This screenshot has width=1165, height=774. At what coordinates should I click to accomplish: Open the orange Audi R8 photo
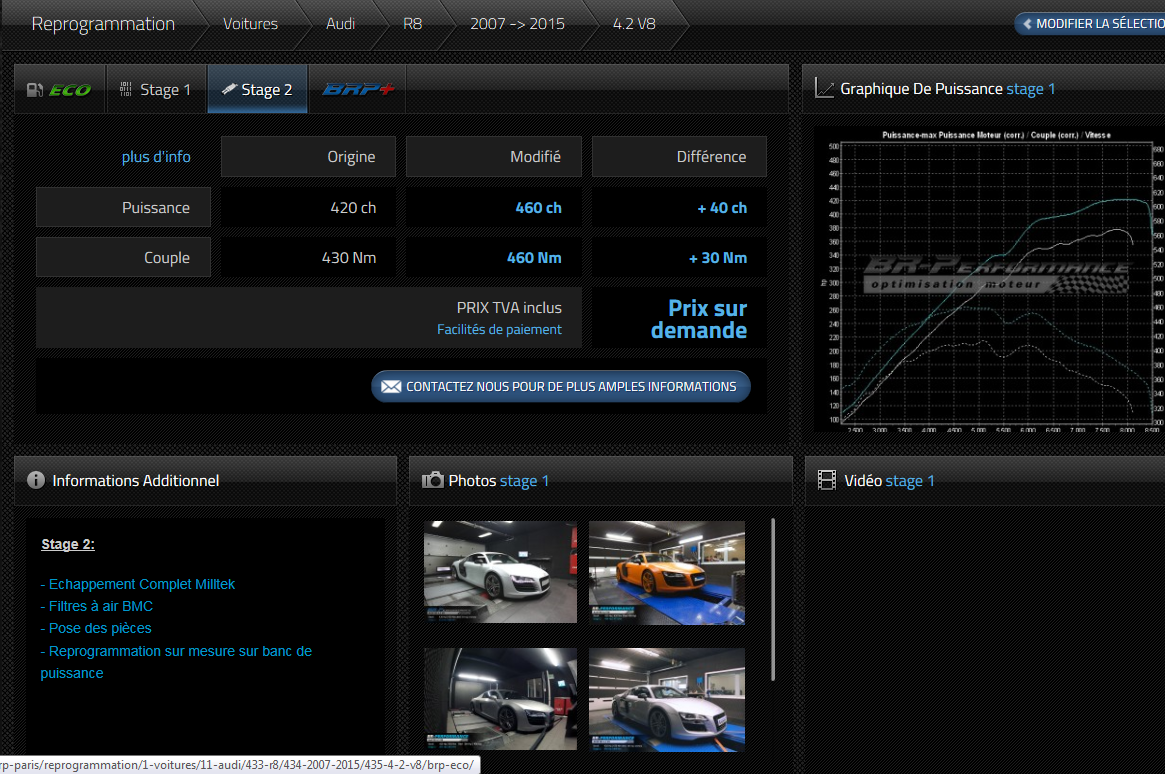tap(667, 572)
